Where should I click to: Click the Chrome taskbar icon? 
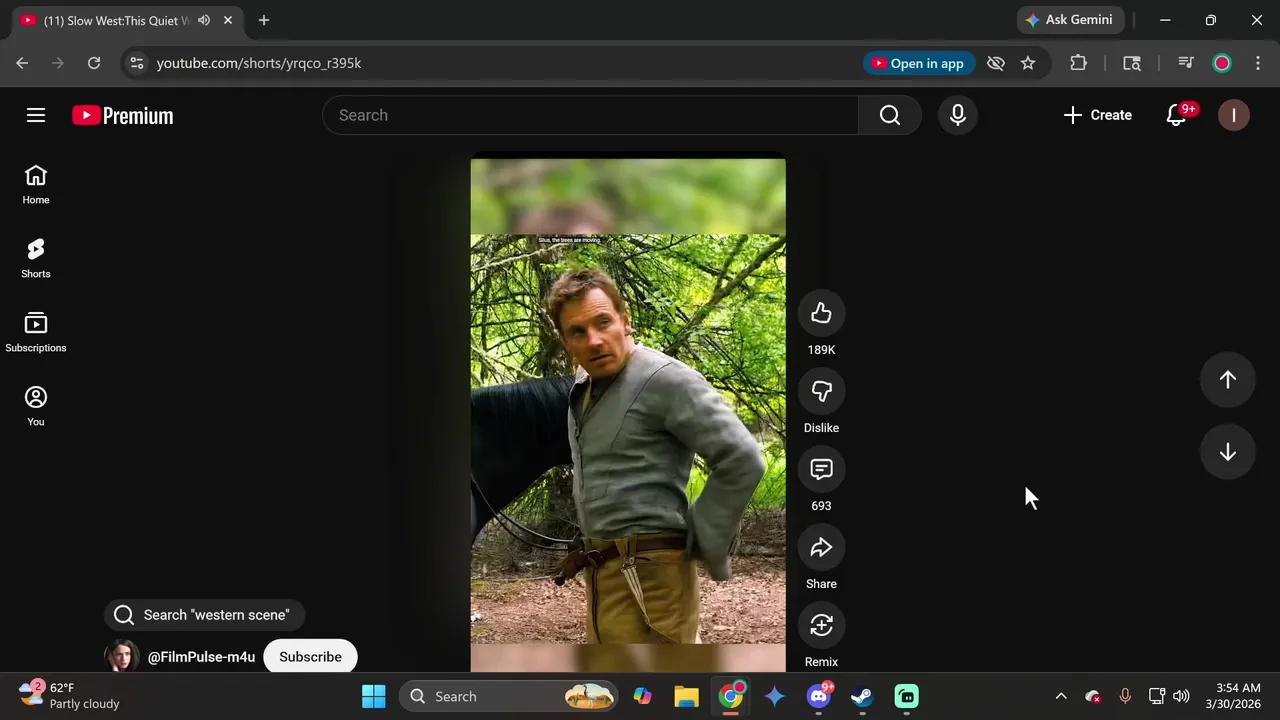coord(732,696)
